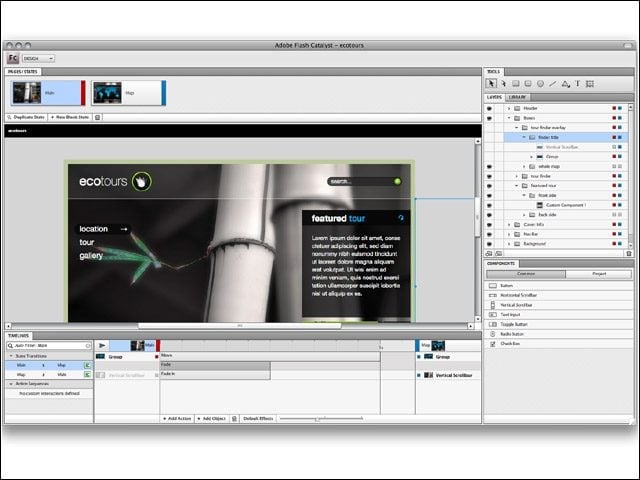Collapse the finder title layer
This screenshot has width=640, height=480.
(524, 138)
